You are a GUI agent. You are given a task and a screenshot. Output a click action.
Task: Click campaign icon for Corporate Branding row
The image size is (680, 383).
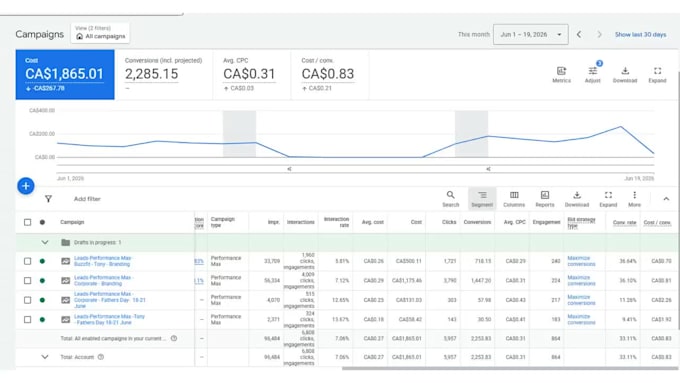click(65, 281)
